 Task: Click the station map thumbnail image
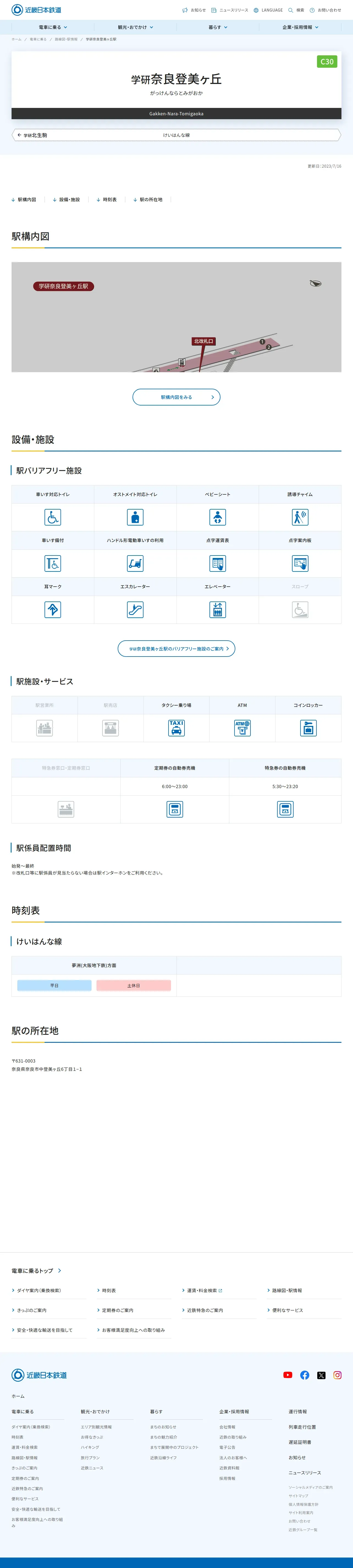(176, 317)
